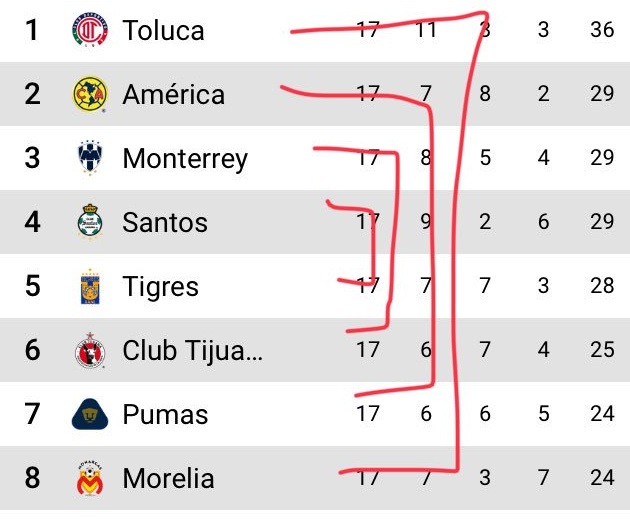630x520 pixels.
Task: Select the Pumas team logo
Action: [x=89, y=414]
